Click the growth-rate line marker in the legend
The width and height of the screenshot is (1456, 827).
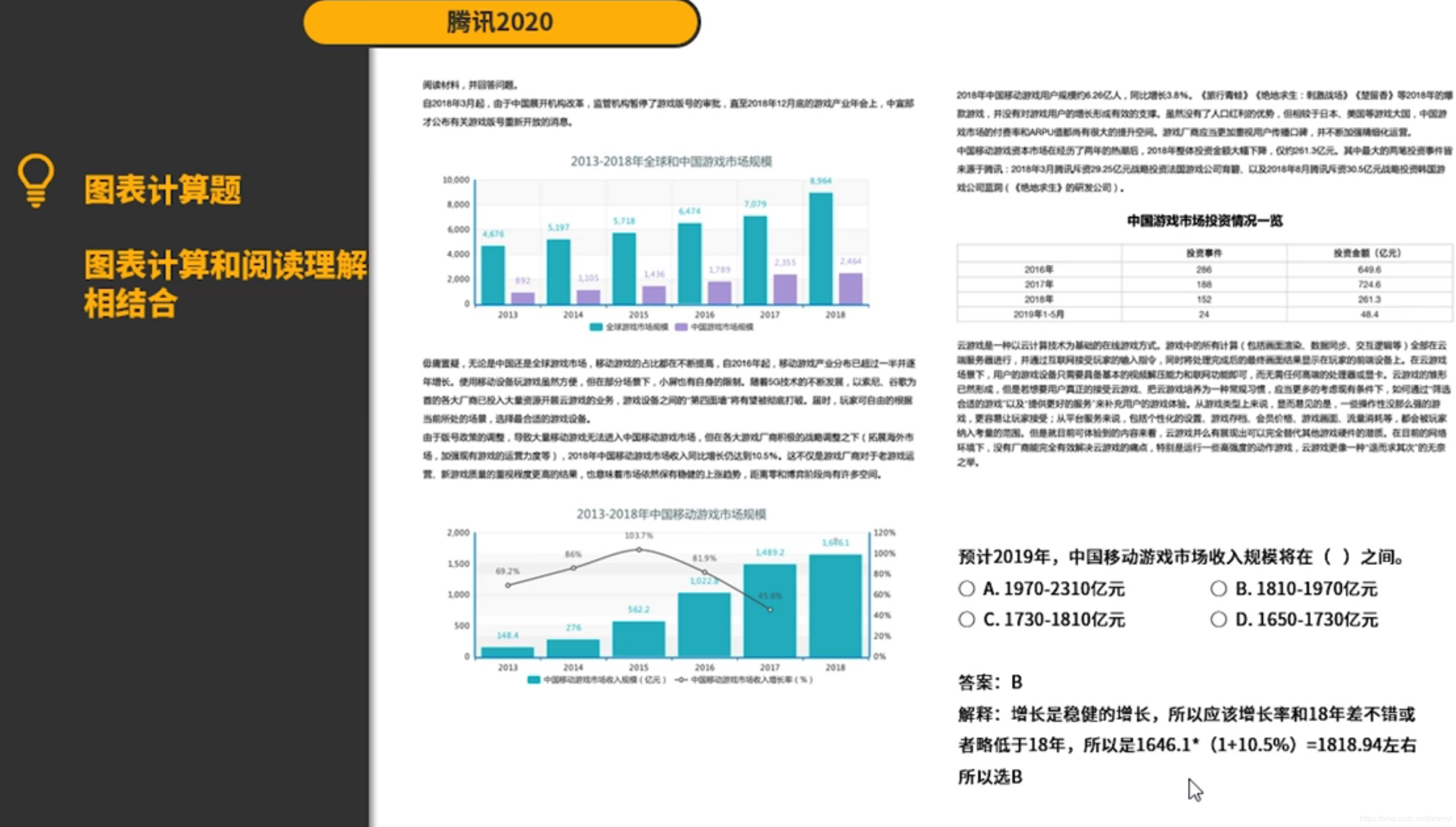point(681,680)
